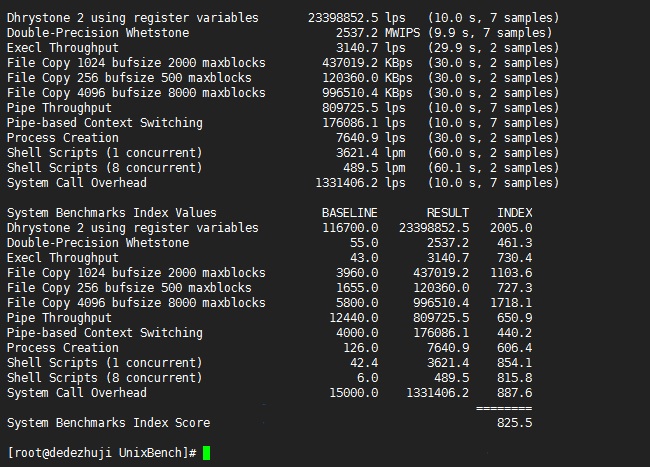Click the File Copy 1024 baseline value 3960.0
This screenshot has height=467, width=650.
[x=356, y=273]
